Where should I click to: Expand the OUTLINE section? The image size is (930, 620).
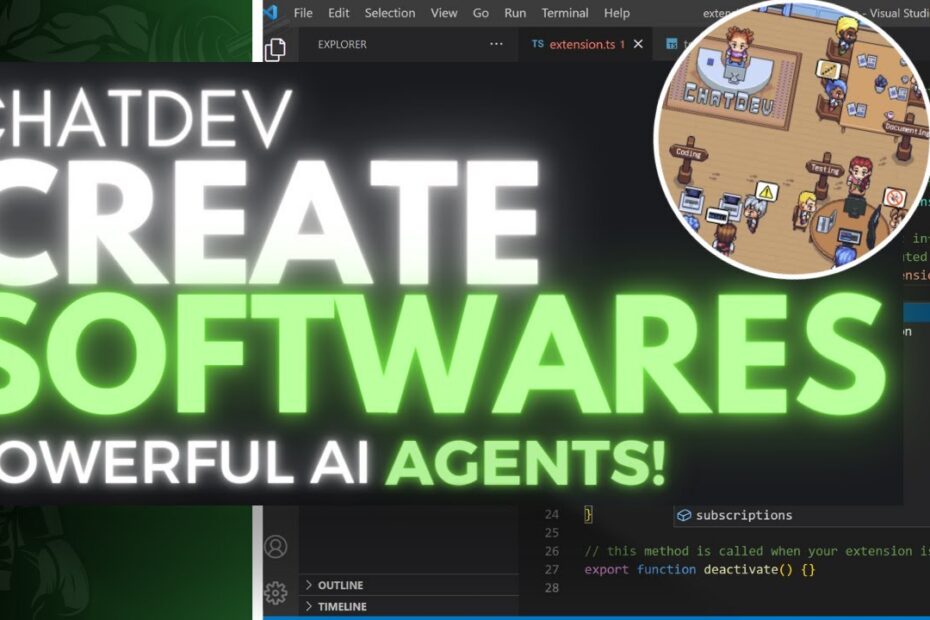click(x=409, y=585)
